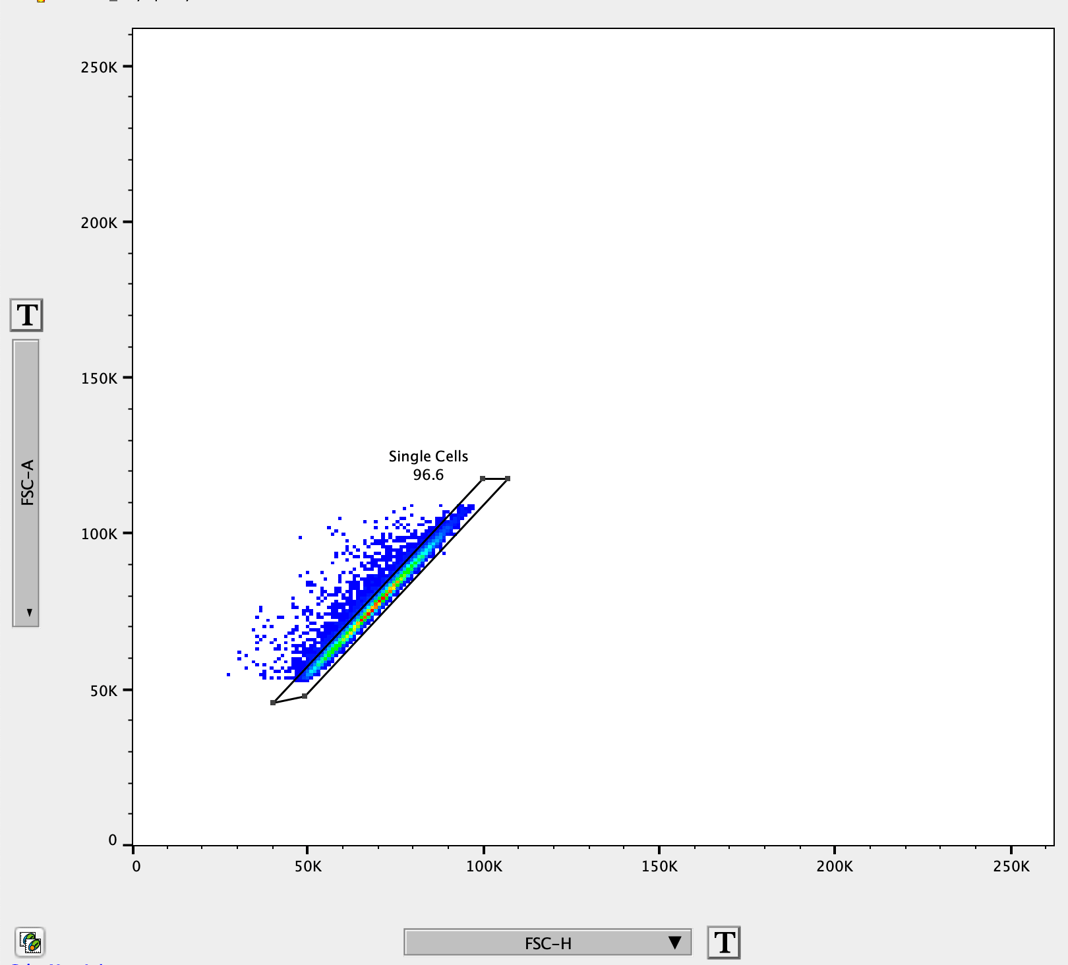Click the T text-options icon above the FSC-A axis
This screenshot has width=1068, height=965.
tap(27, 315)
